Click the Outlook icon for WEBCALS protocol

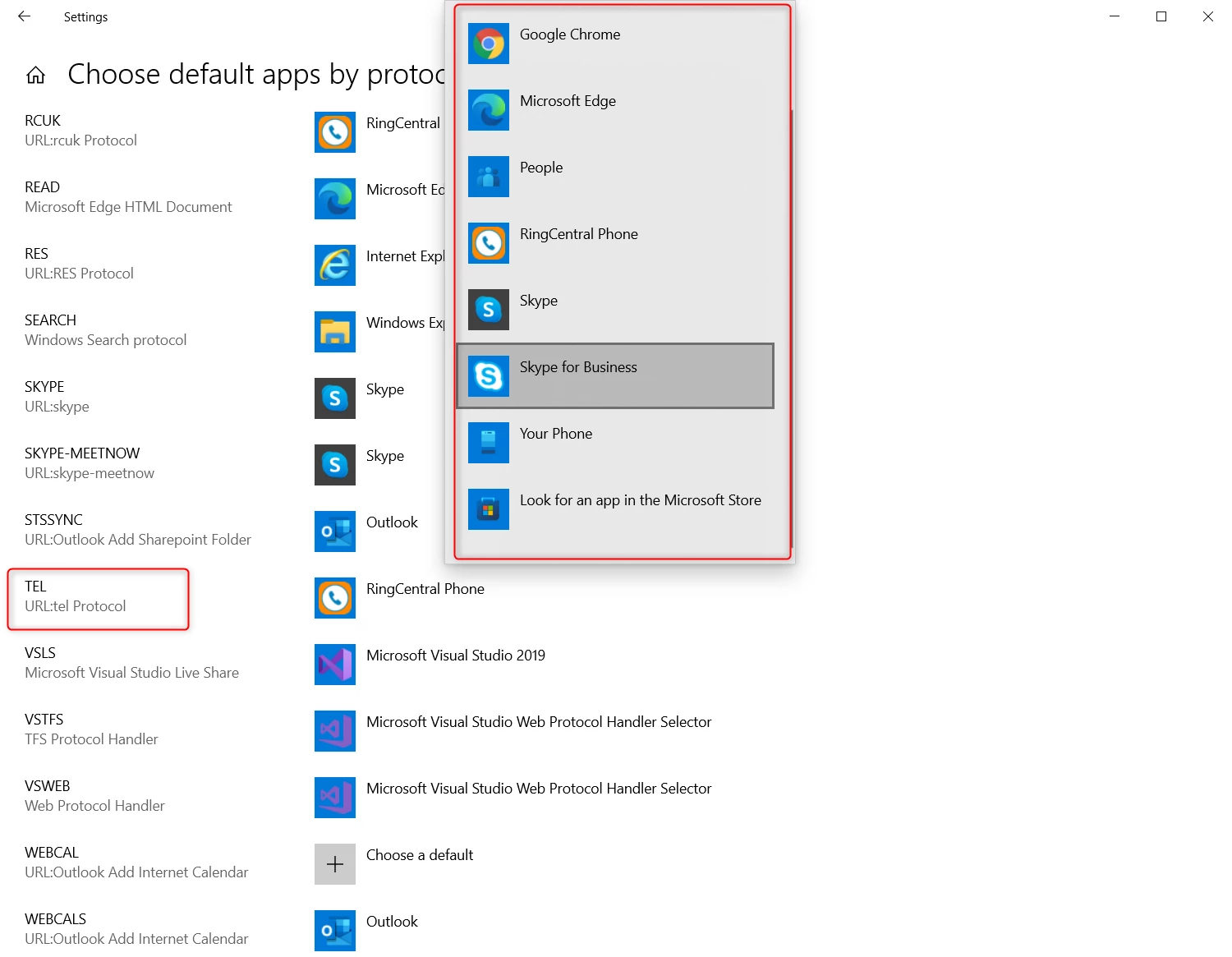[335, 931]
